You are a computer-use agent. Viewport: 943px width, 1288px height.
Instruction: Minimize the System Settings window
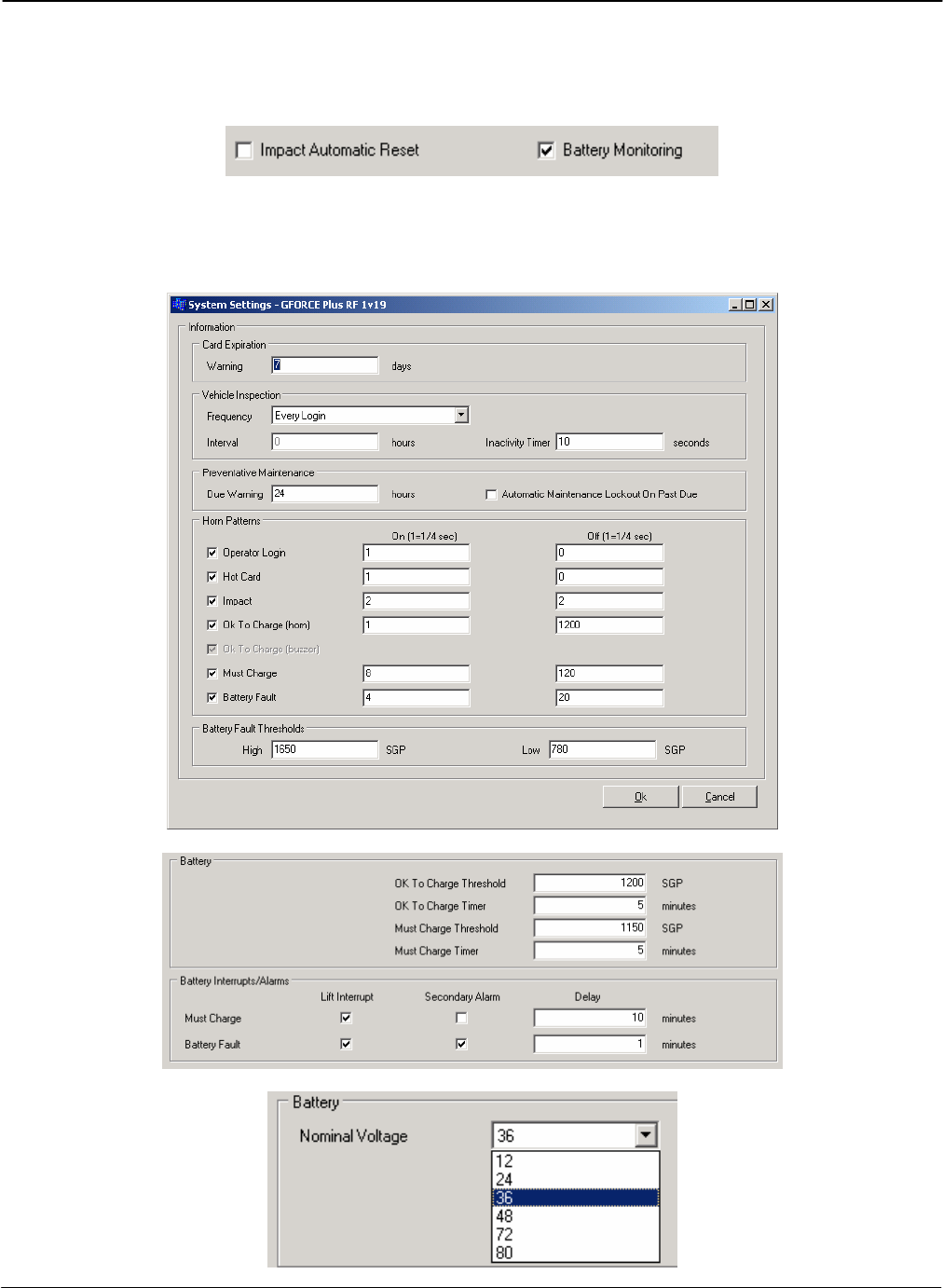[735, 305]
